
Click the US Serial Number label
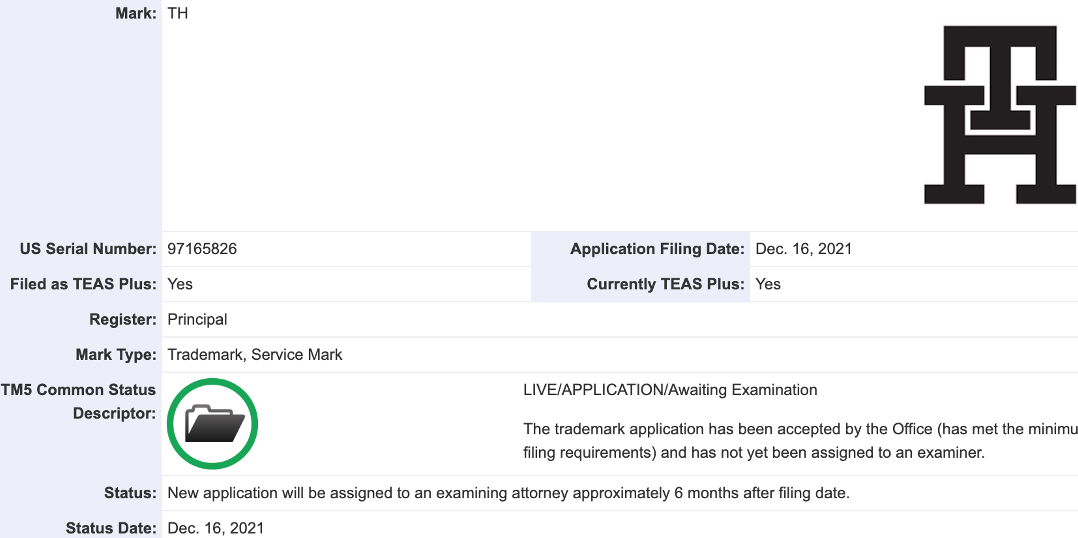pos(88,249)
